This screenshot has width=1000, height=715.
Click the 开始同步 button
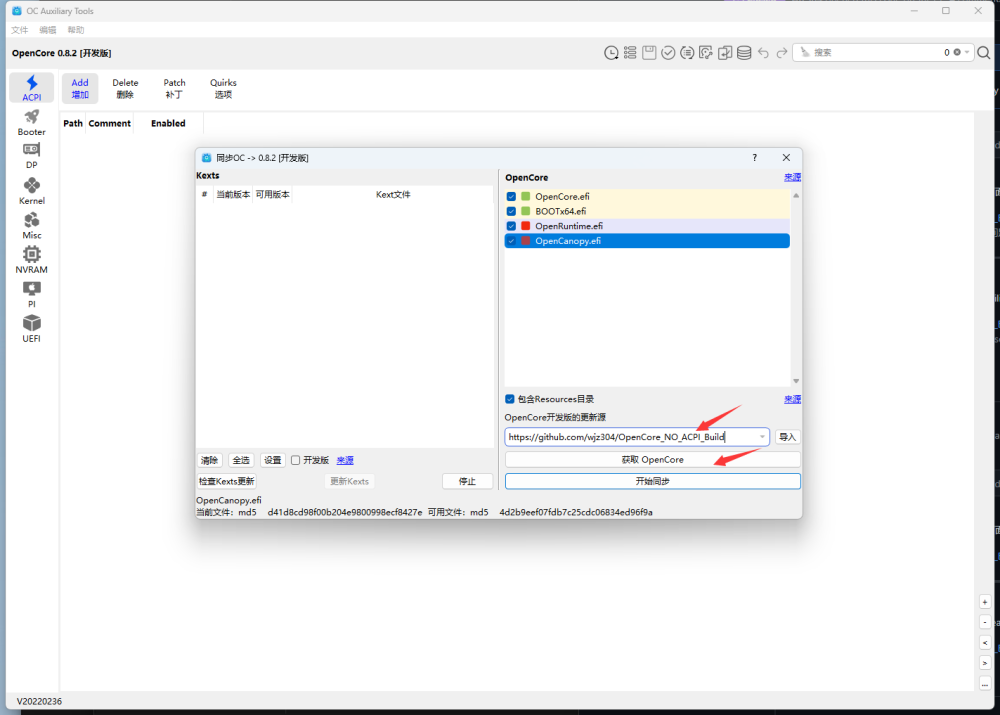click(652, 481)
